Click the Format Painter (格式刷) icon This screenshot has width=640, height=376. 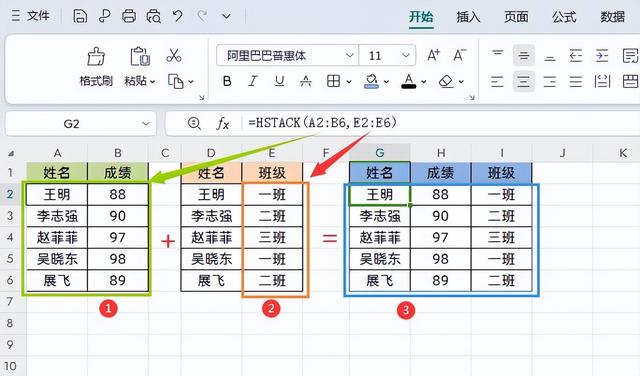(x=96, y=57)
